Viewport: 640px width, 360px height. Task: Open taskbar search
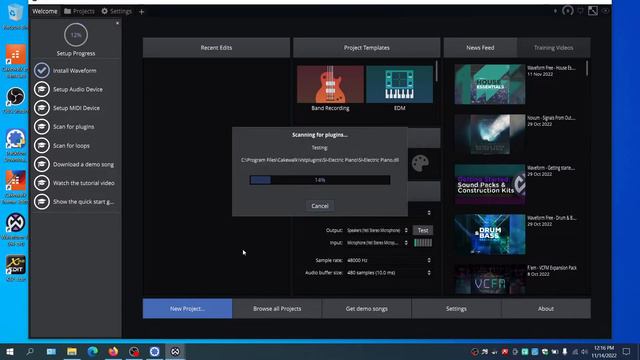pyautogui.click(x=30, y=351)
